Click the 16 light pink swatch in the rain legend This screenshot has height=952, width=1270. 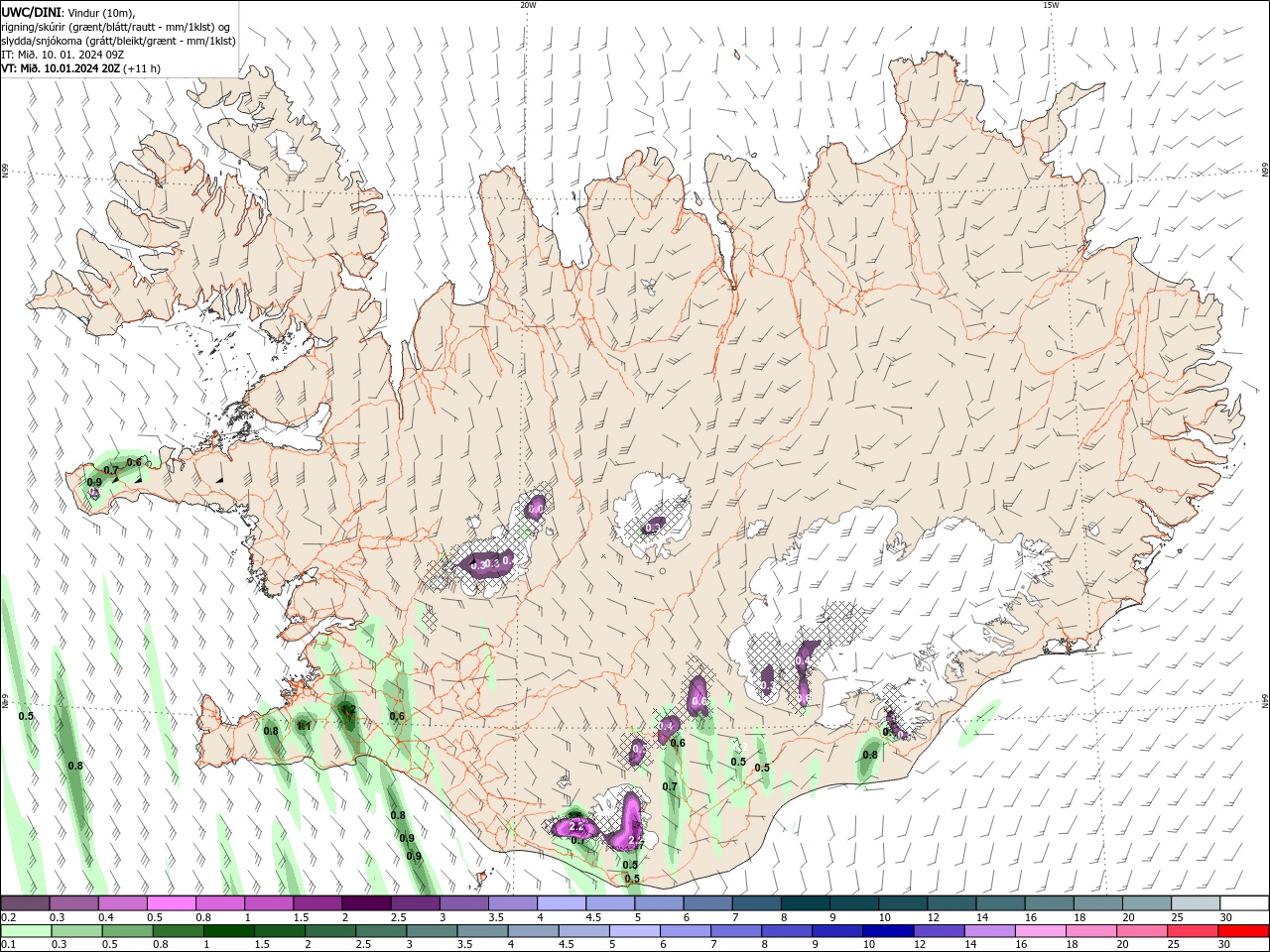[x=1041, y=930]
